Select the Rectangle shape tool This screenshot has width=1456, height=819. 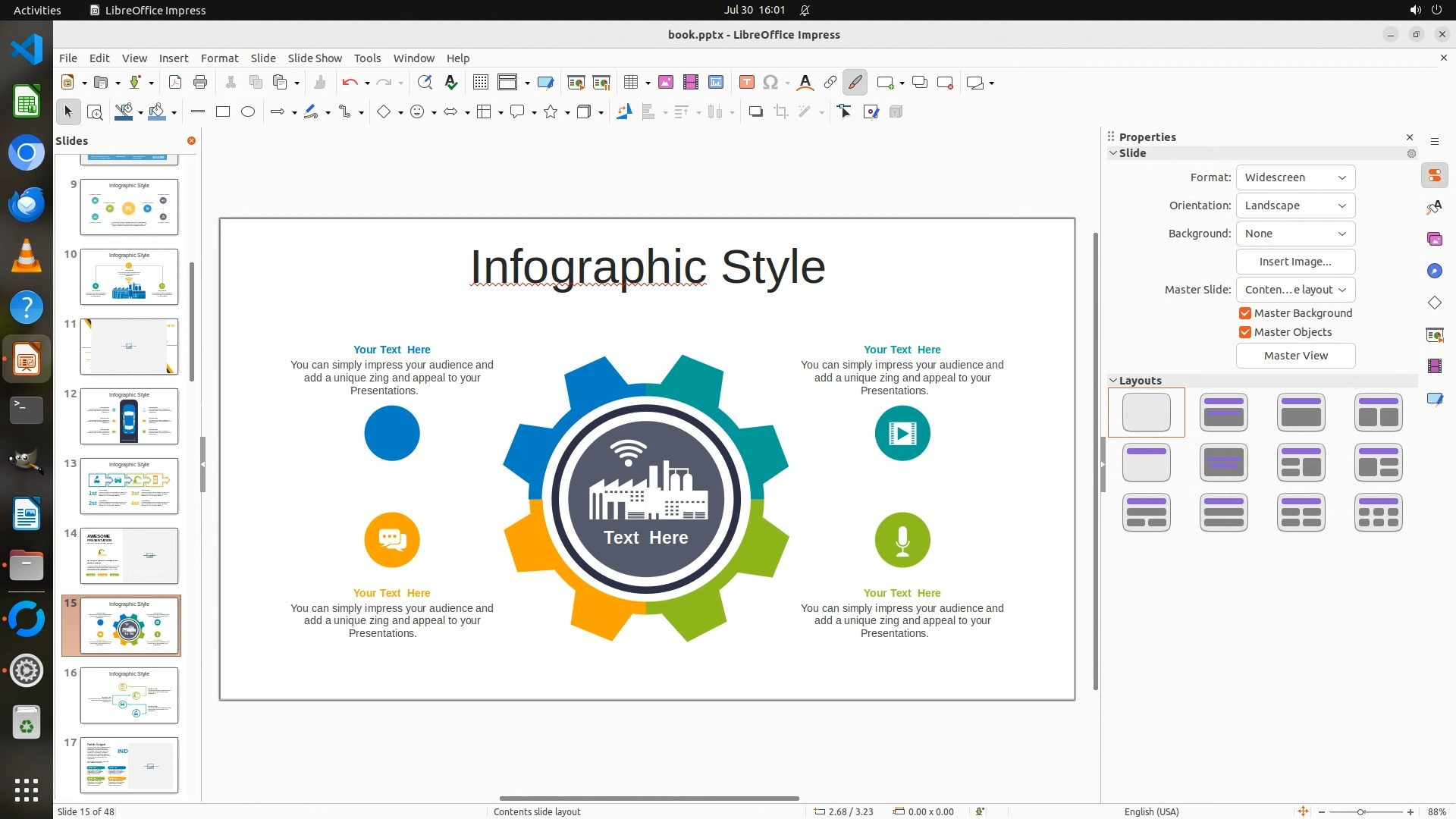[223, 112]
